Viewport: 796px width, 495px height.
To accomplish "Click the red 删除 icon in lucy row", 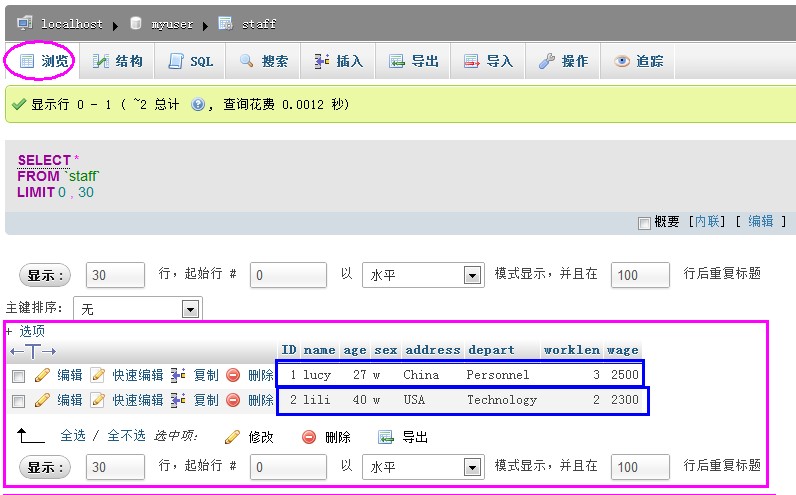I will point(233,375).
